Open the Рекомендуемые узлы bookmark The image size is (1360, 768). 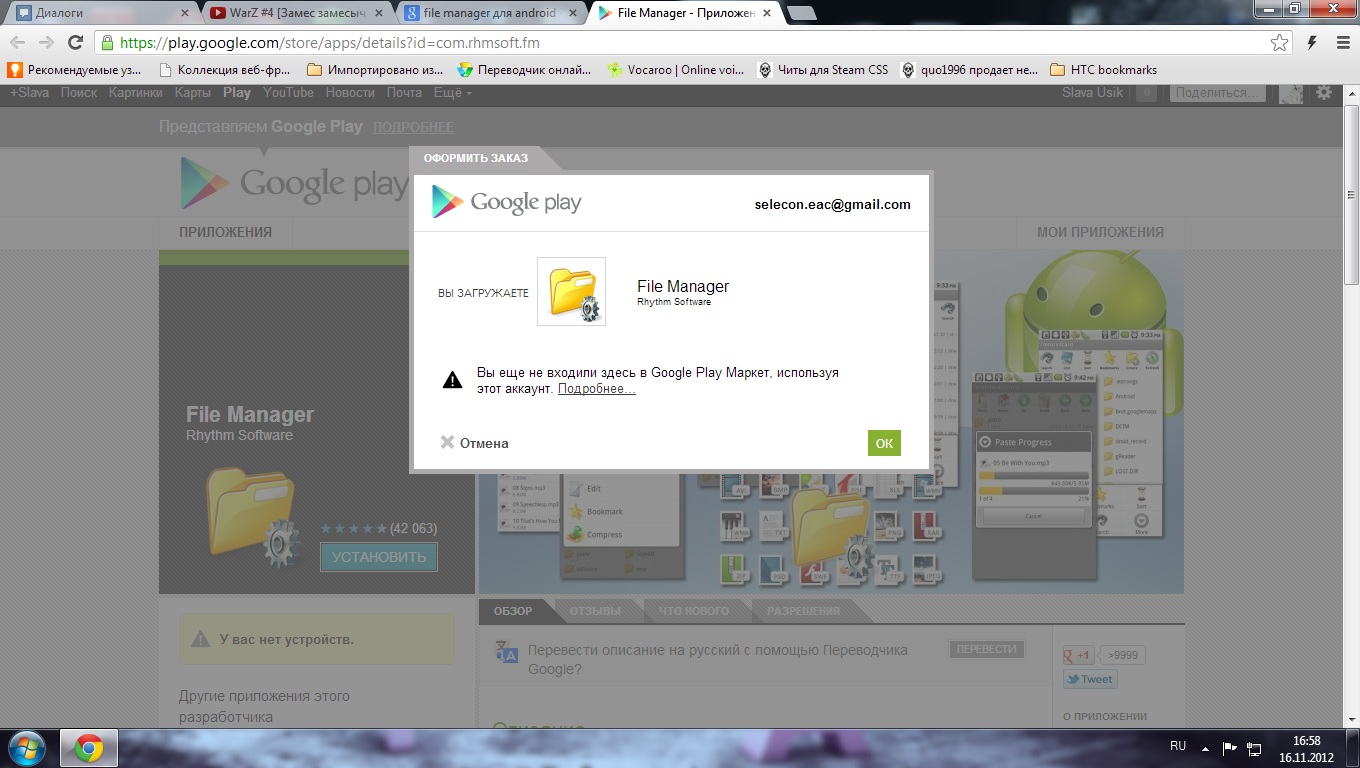tap(75, 70)
